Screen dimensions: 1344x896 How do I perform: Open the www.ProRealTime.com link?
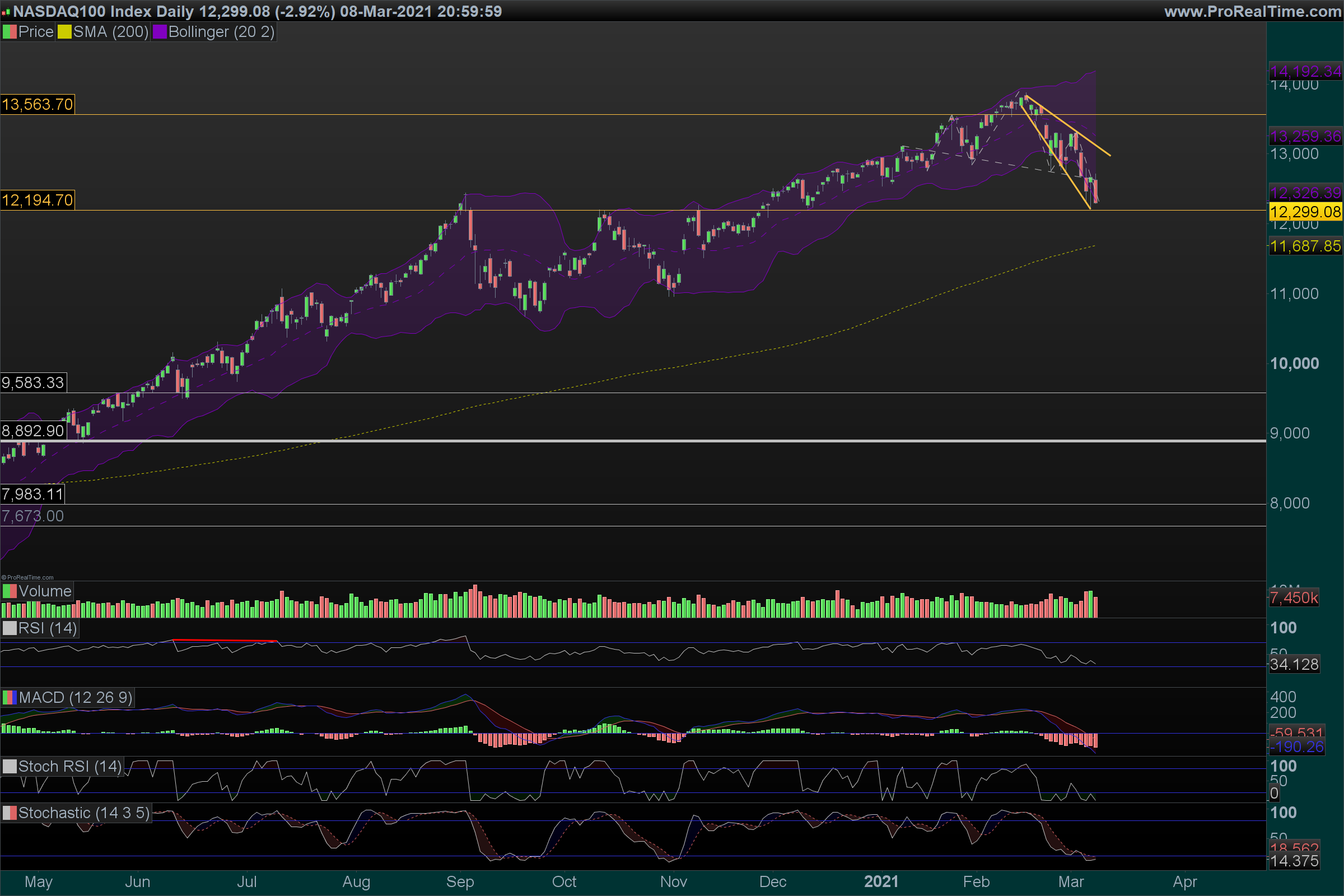coord(1252,11)
